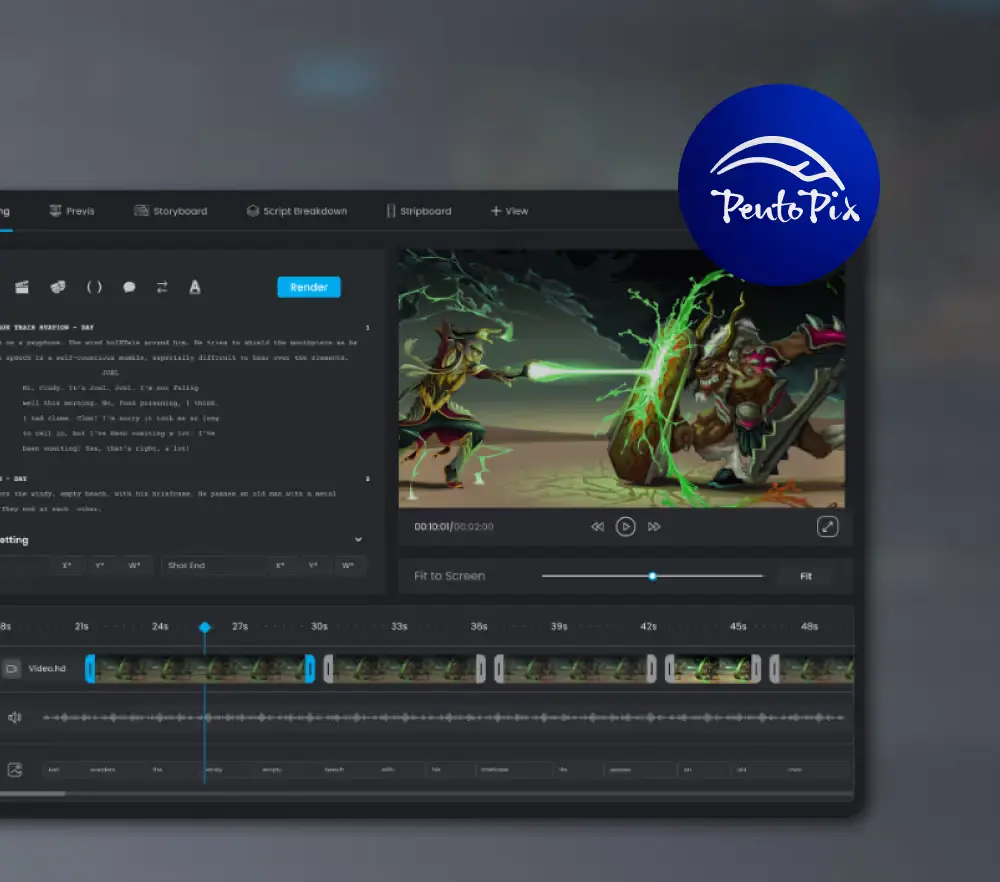Click the timeline horizontal scrollbar

(x=33, y=794)
